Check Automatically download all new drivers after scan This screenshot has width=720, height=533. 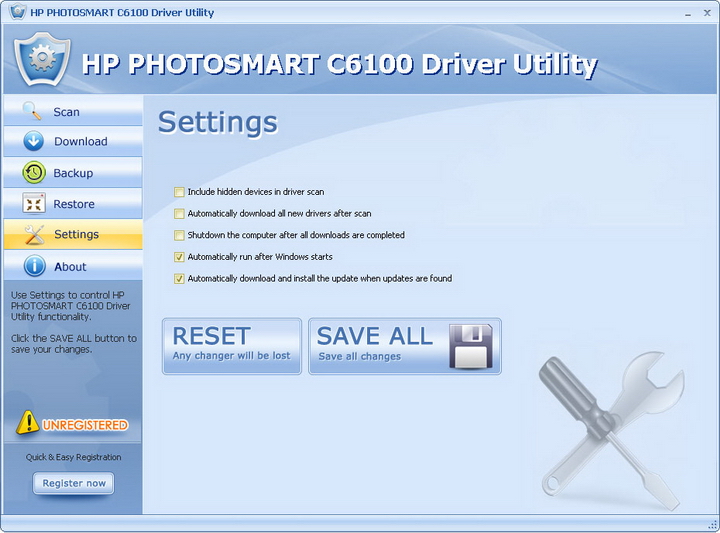(x=179, y=213)
